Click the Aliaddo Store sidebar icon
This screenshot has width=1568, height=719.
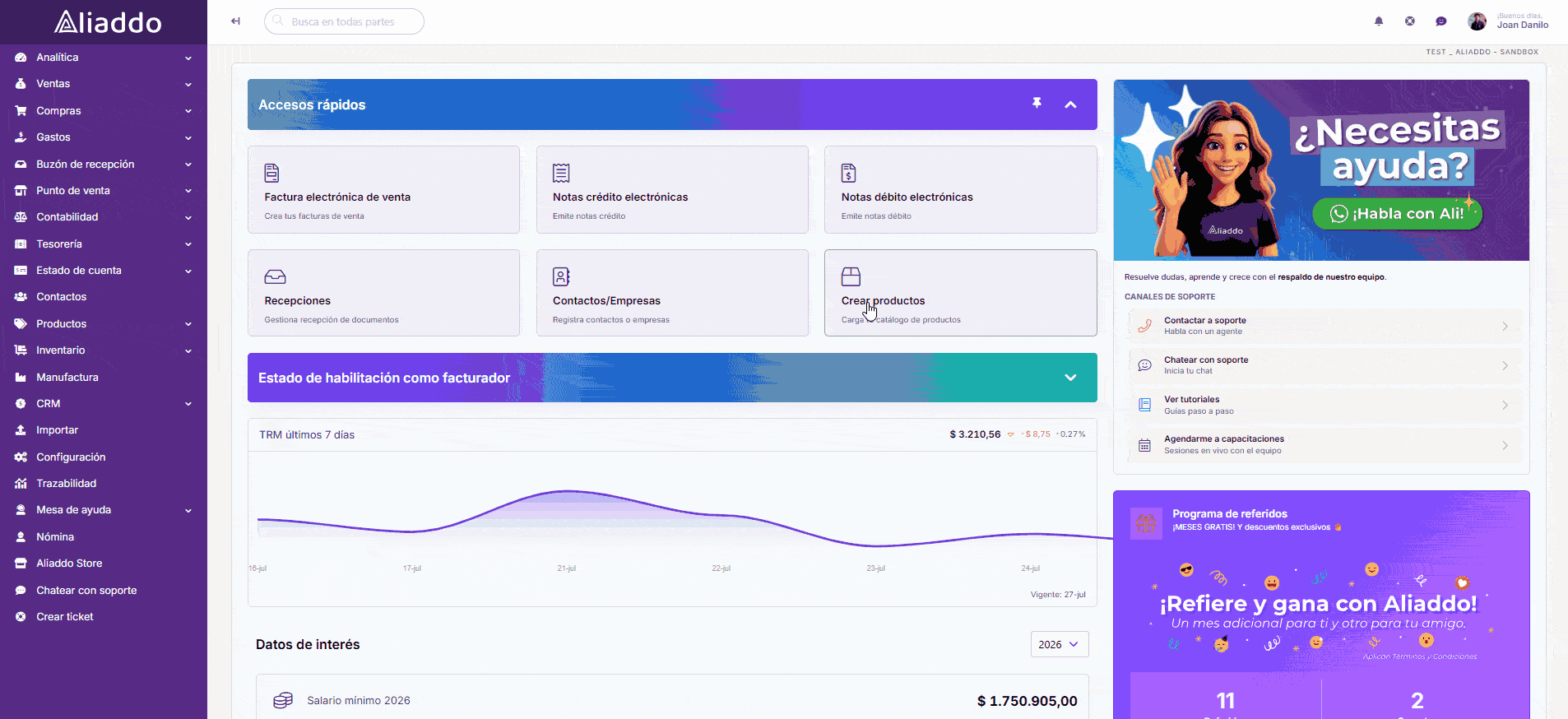(x=21, y=564)
